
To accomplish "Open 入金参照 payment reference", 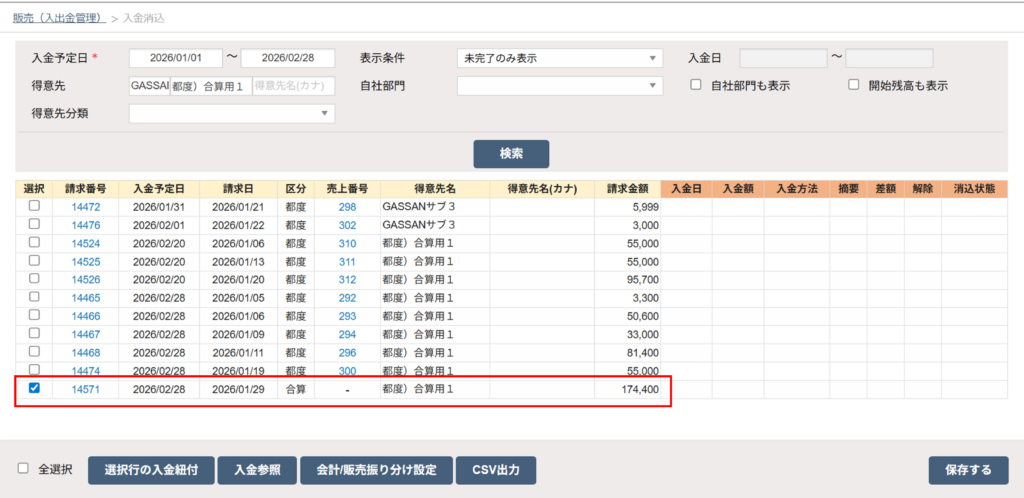I will pos(257,470).
